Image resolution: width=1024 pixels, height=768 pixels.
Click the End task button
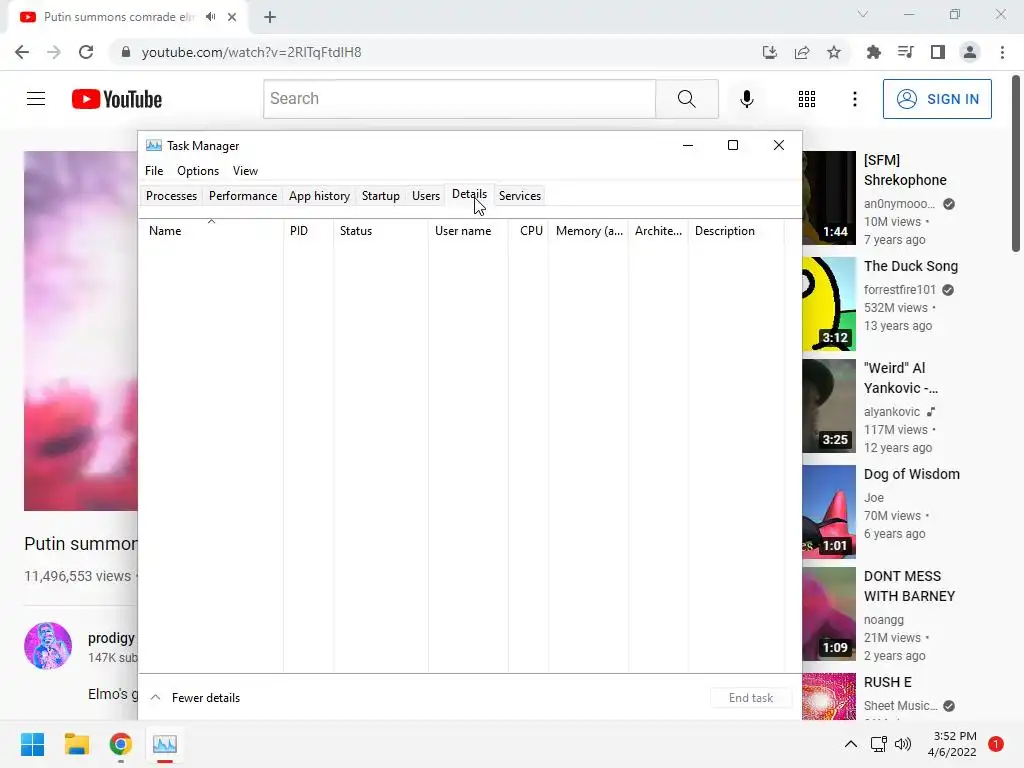pos(751,697)
